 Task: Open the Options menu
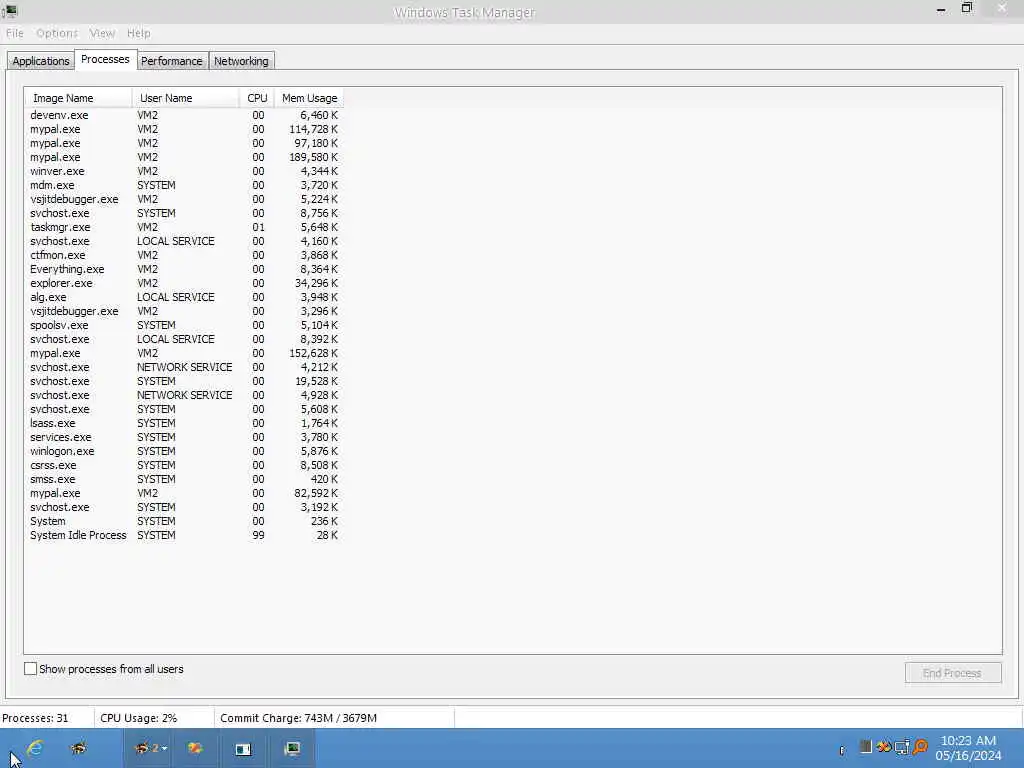pyautogui.click(x=57, y=33)
